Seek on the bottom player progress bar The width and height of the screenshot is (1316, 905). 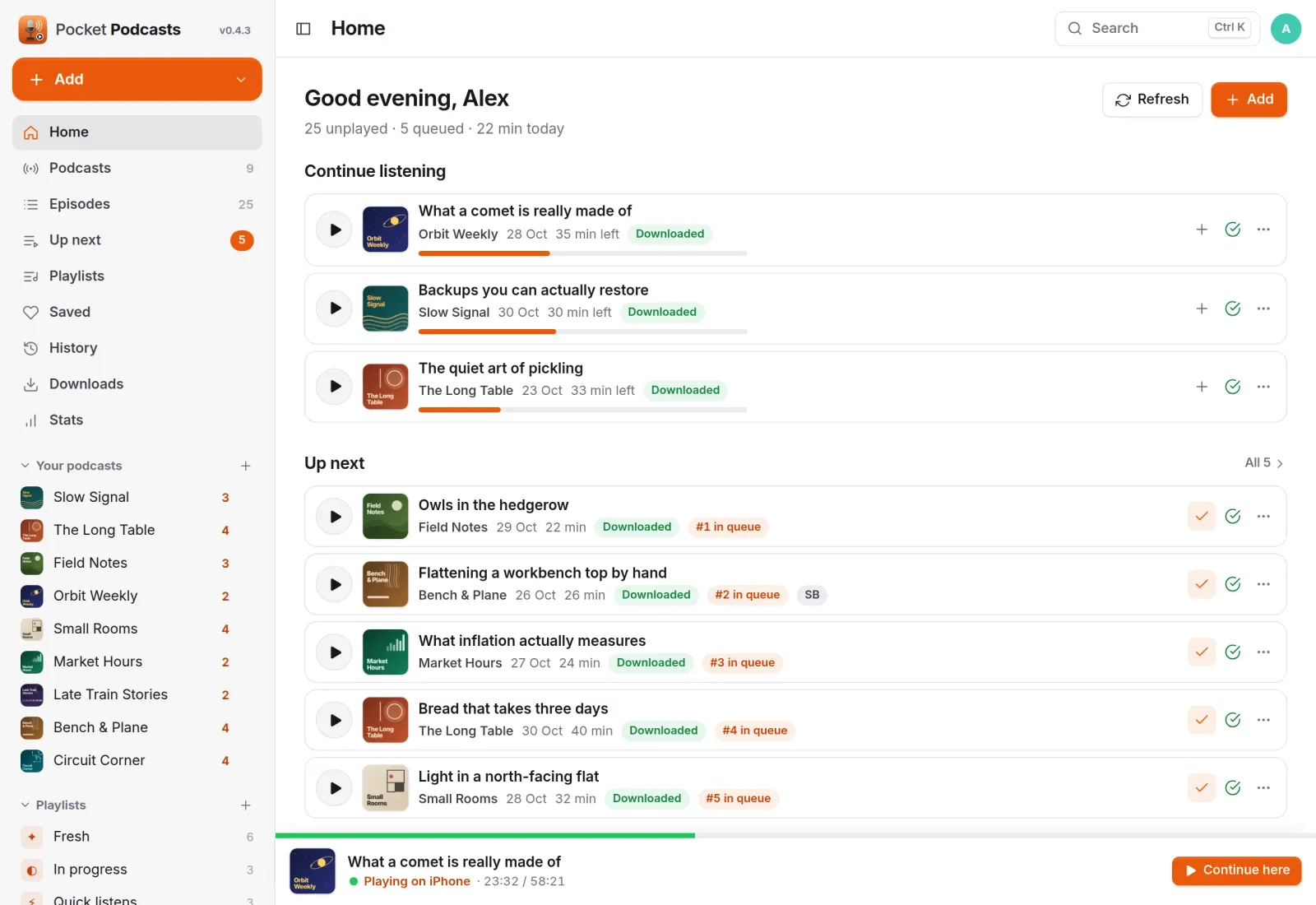(795, 836)
